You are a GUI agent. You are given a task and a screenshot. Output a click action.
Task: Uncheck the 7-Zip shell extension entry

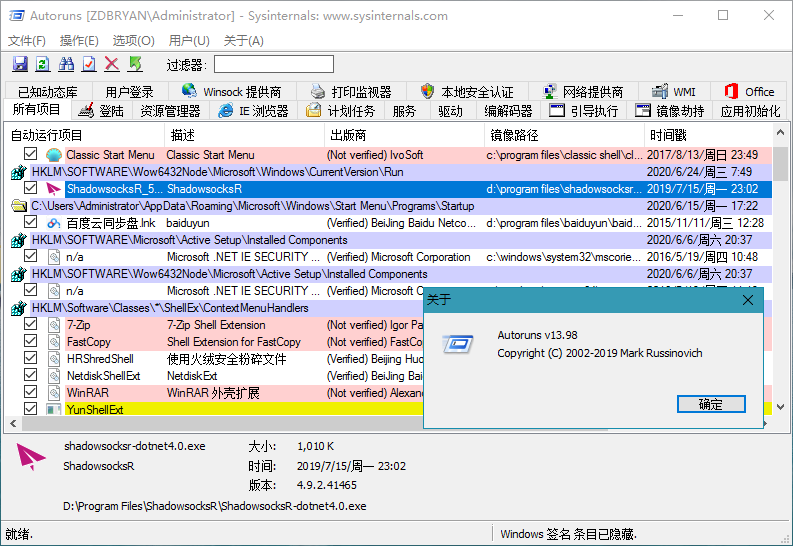[x=31, y=325]
